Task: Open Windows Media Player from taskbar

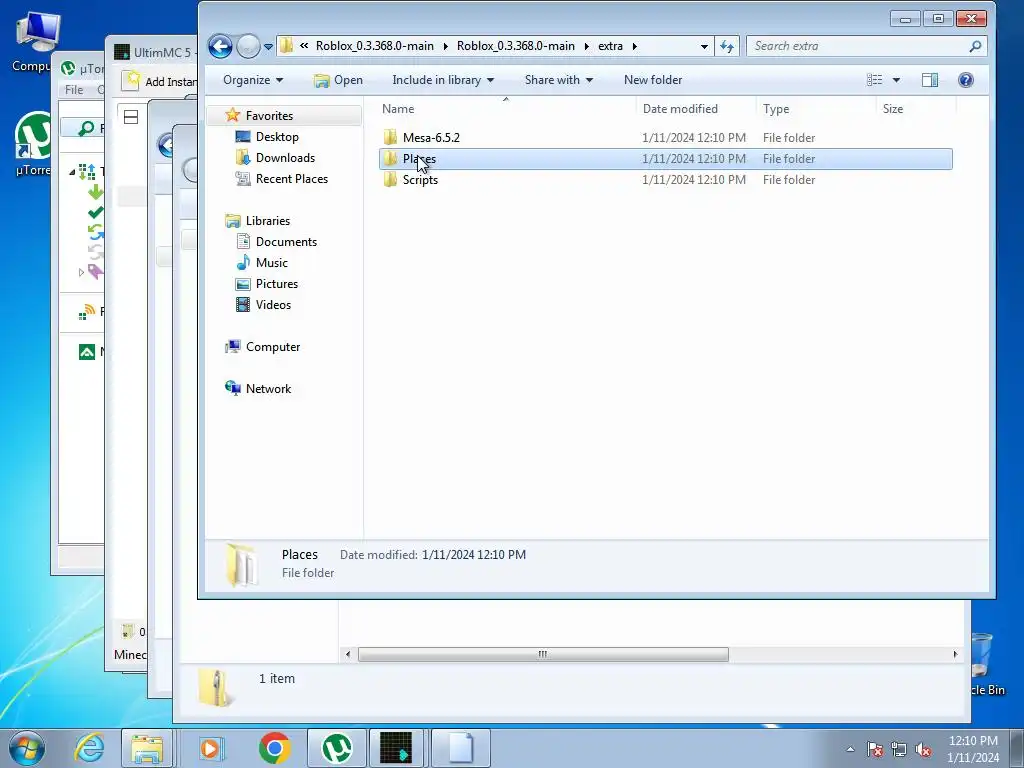Action: click(x=210, y=748)
